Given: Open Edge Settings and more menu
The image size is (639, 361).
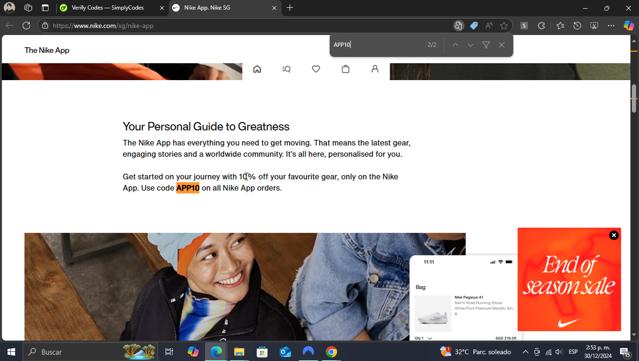Looking at the screenshot, I should 611,26.
